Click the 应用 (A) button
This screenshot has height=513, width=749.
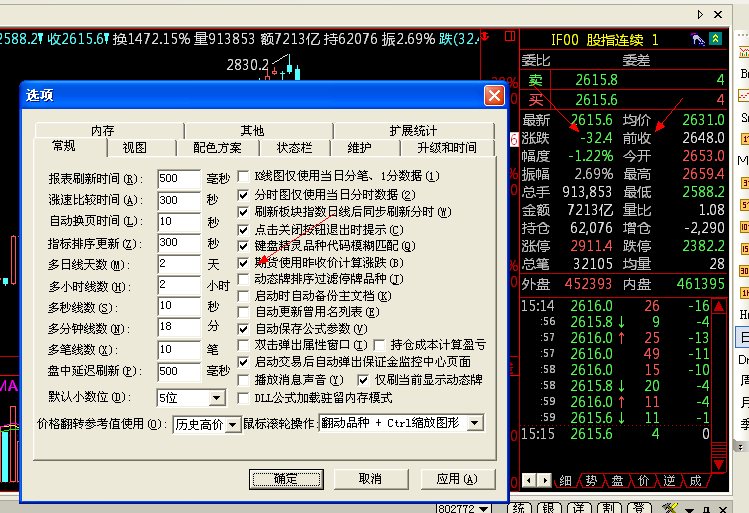coord(458,479)
